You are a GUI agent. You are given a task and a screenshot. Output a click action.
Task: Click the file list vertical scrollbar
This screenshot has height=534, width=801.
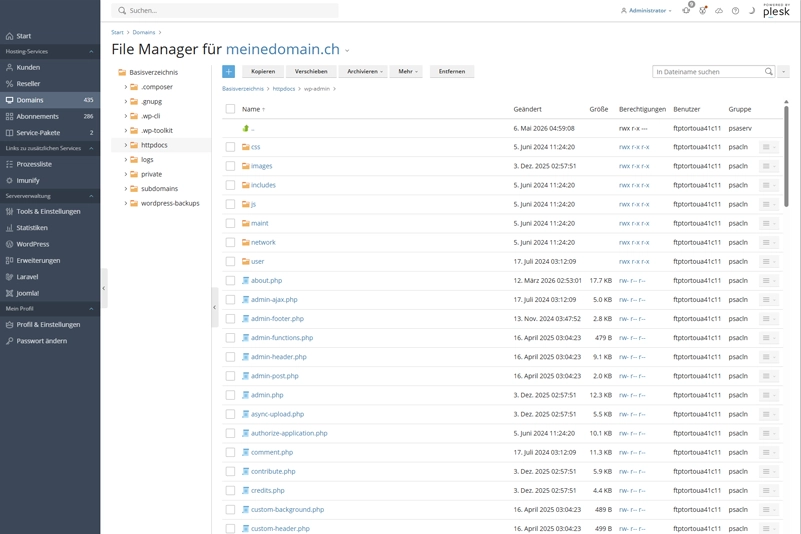[x=786, y=156]
